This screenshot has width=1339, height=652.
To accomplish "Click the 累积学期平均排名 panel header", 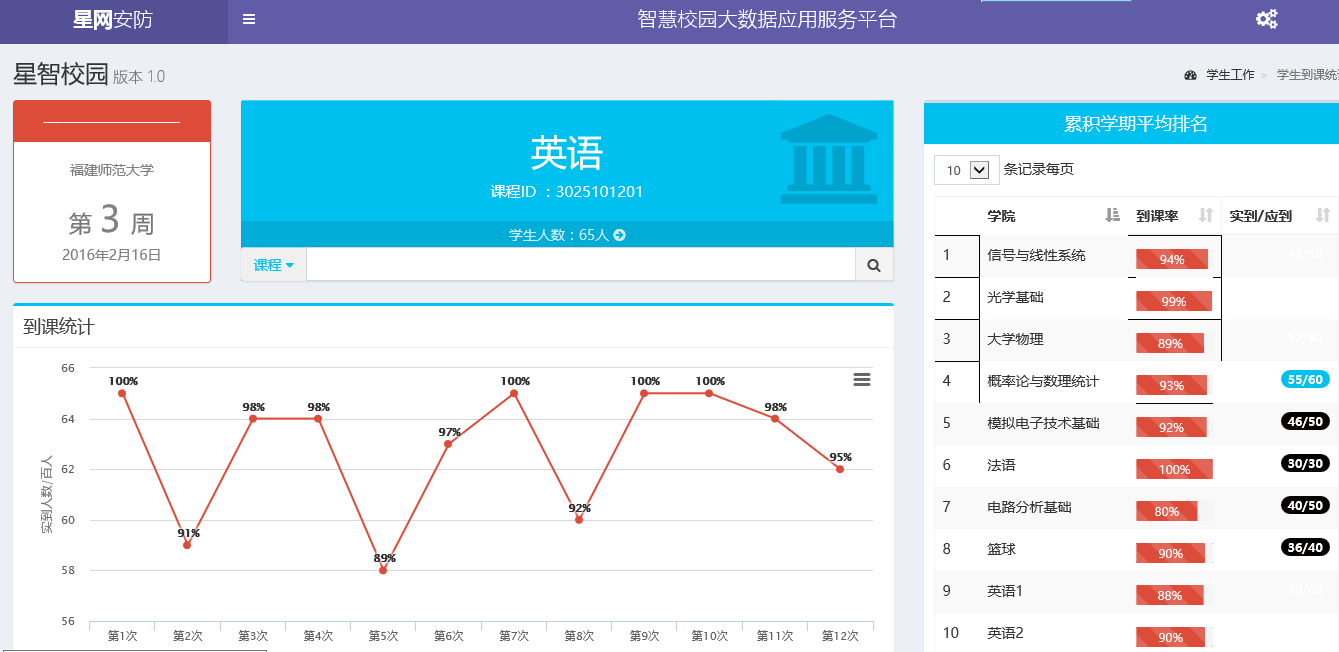I will pos(1135,124).
